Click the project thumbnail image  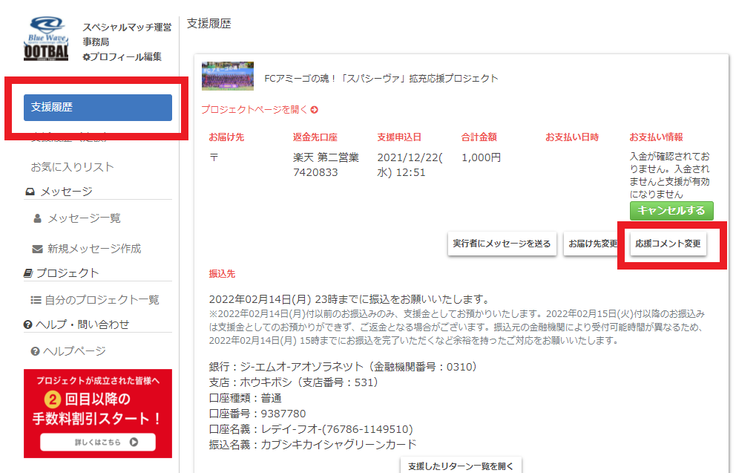(x=227, y=77)
